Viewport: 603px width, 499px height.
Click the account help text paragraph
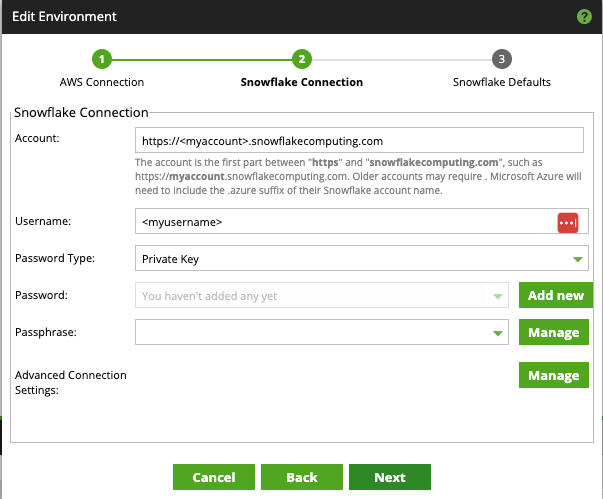coord(358,176)
